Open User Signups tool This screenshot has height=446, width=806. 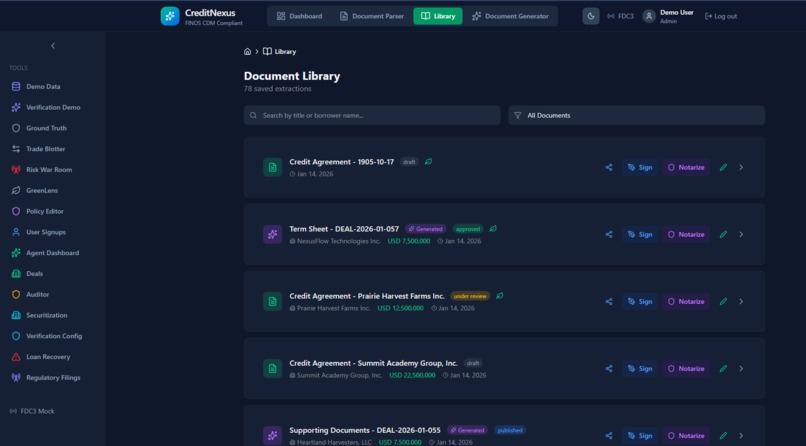[x=46, y=232]
